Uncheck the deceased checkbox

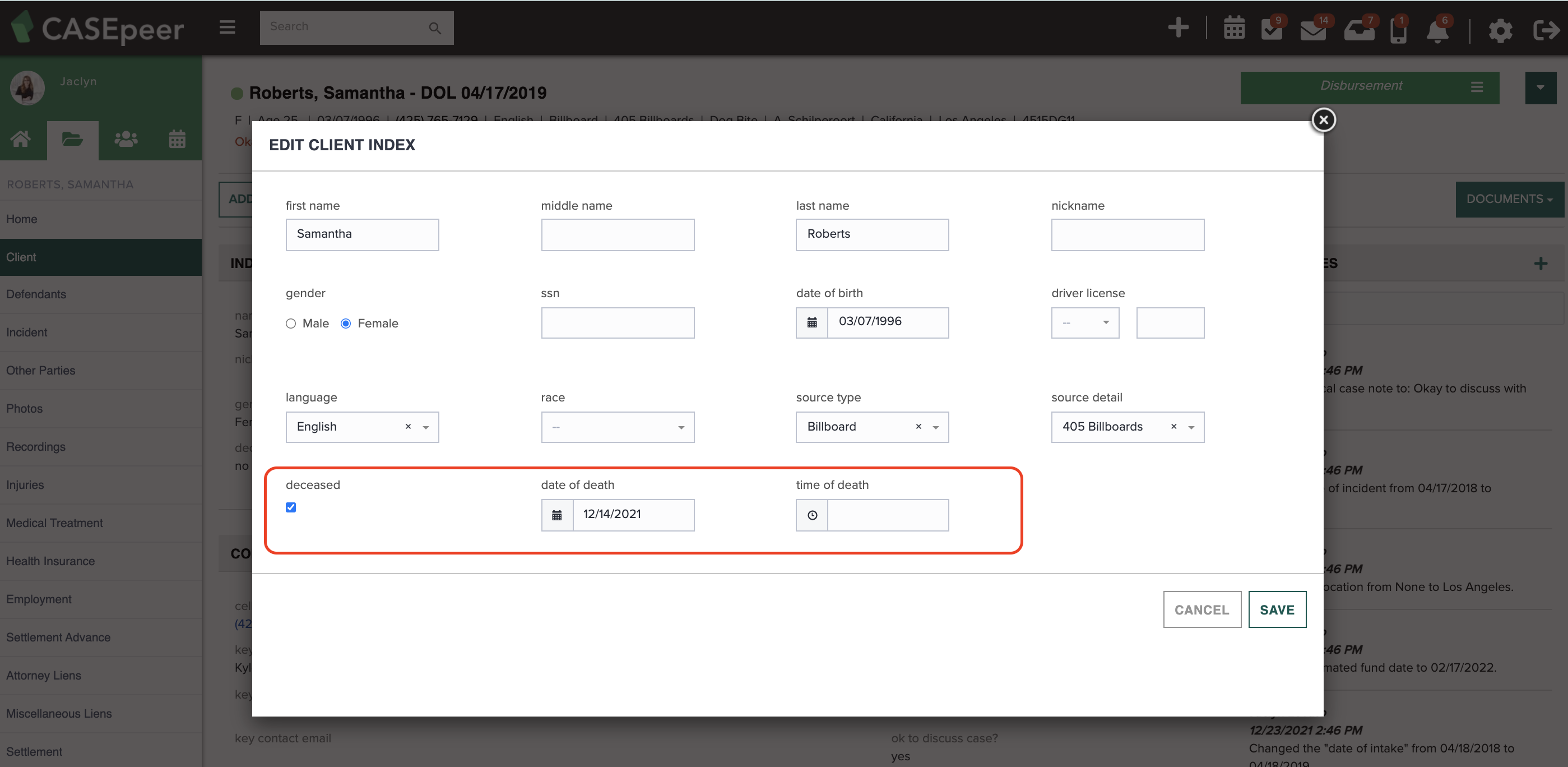[x=291, y=507]
